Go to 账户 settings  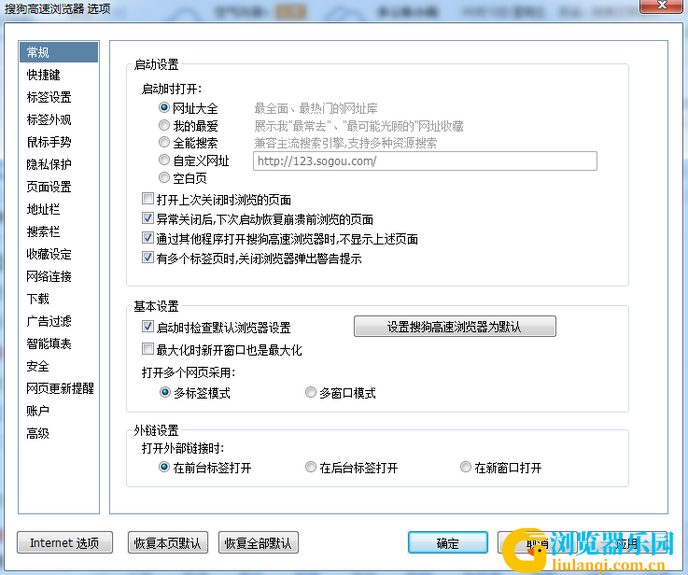(38, 411)
